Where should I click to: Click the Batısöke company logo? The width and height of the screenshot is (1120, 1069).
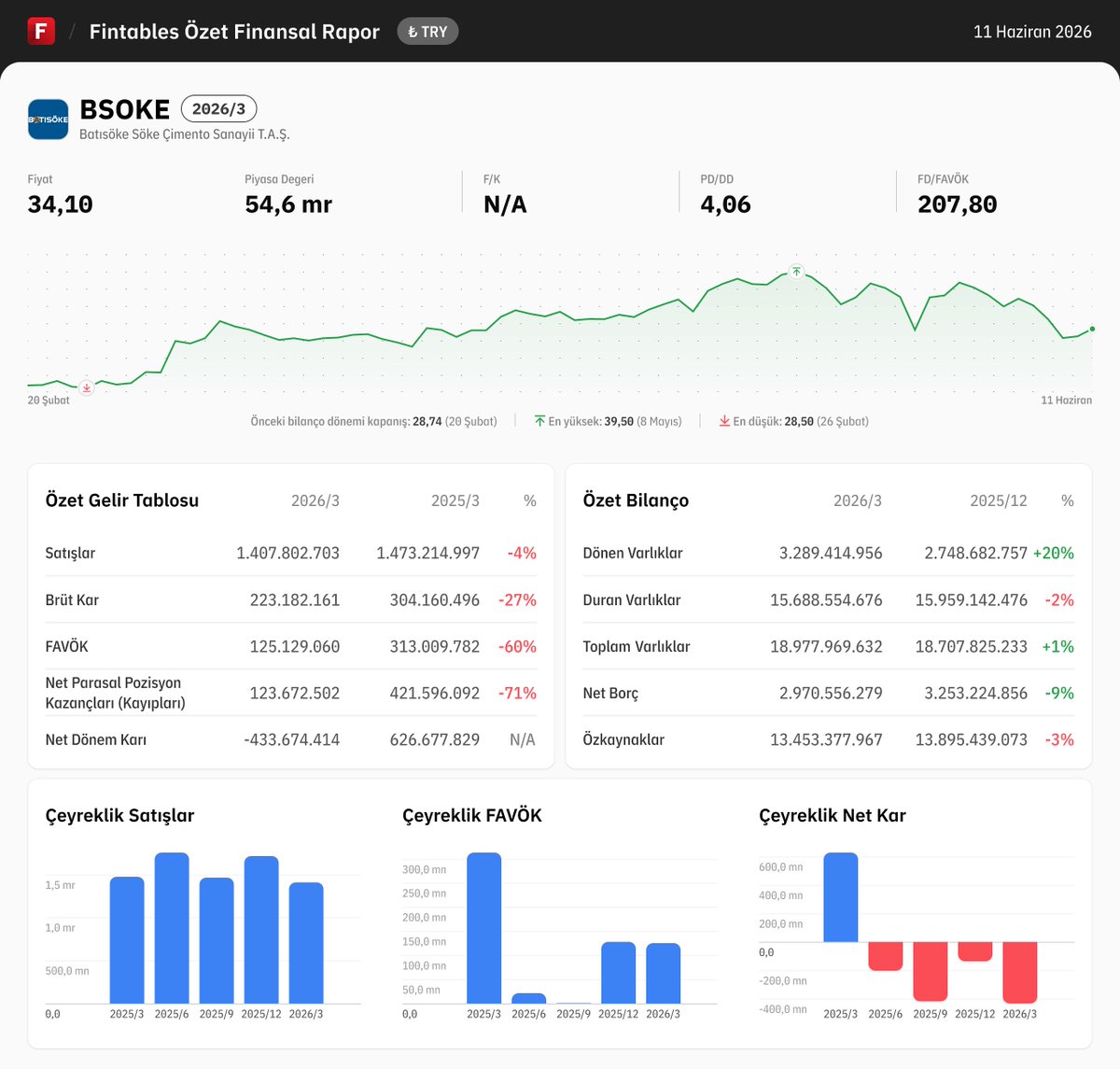[49, 120]
